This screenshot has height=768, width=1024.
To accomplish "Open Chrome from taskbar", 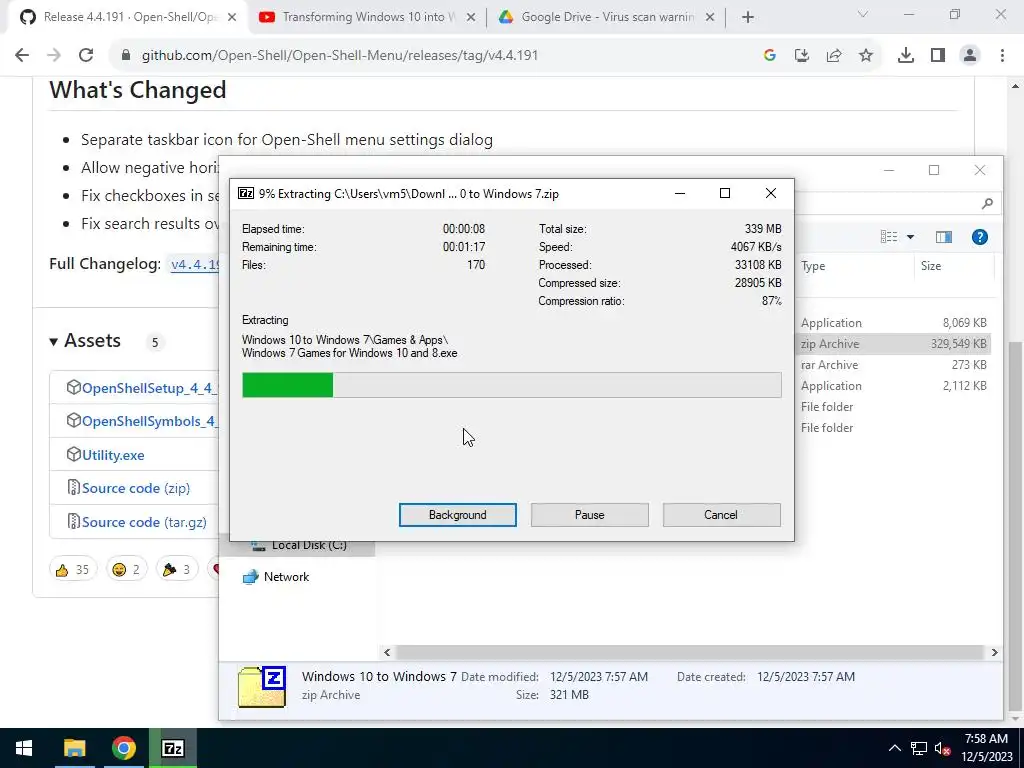I will (x=123, y=748).
